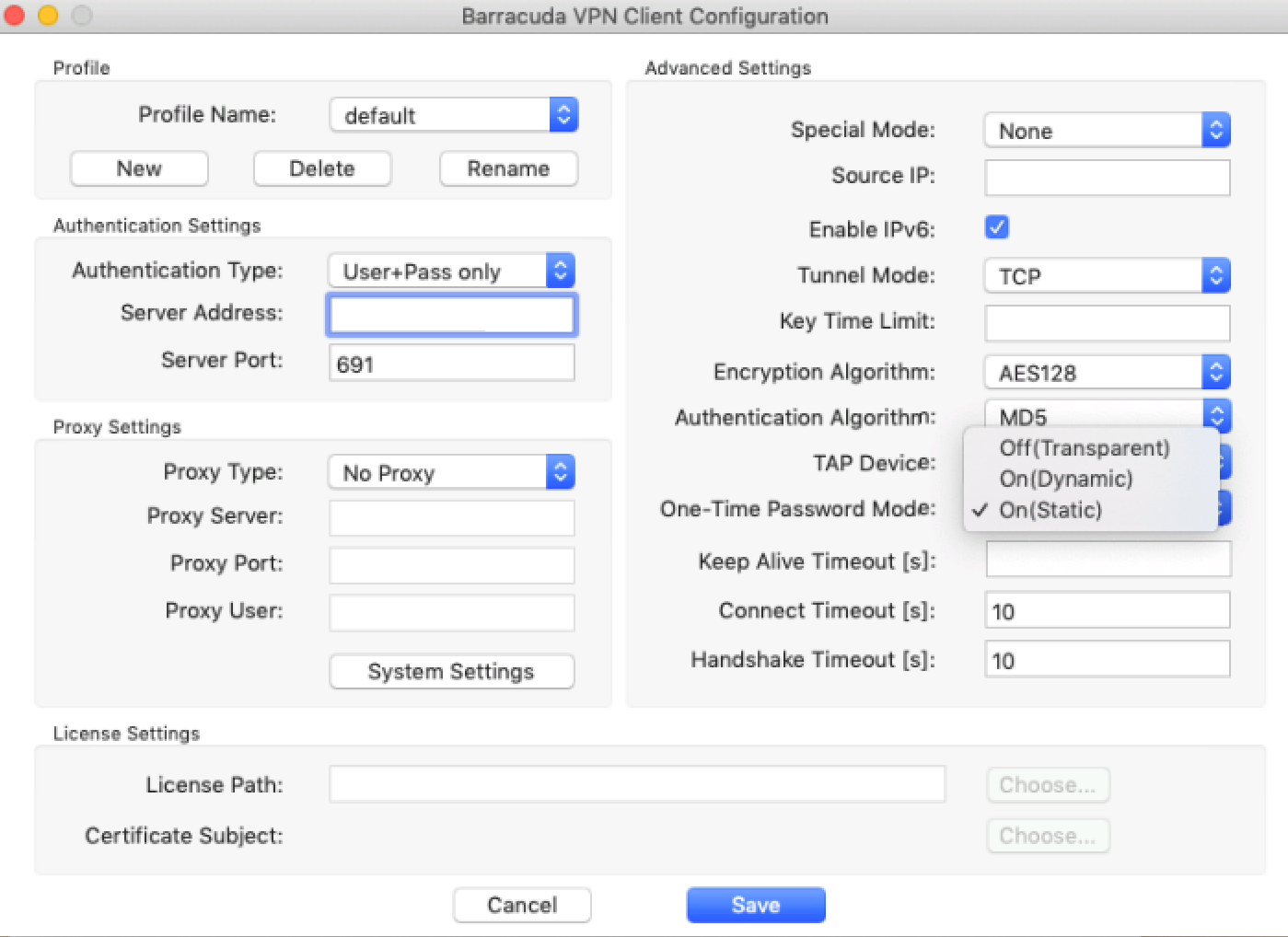
Task: Click the 'Advanced Settings' section heading
Action: [728, 68]
